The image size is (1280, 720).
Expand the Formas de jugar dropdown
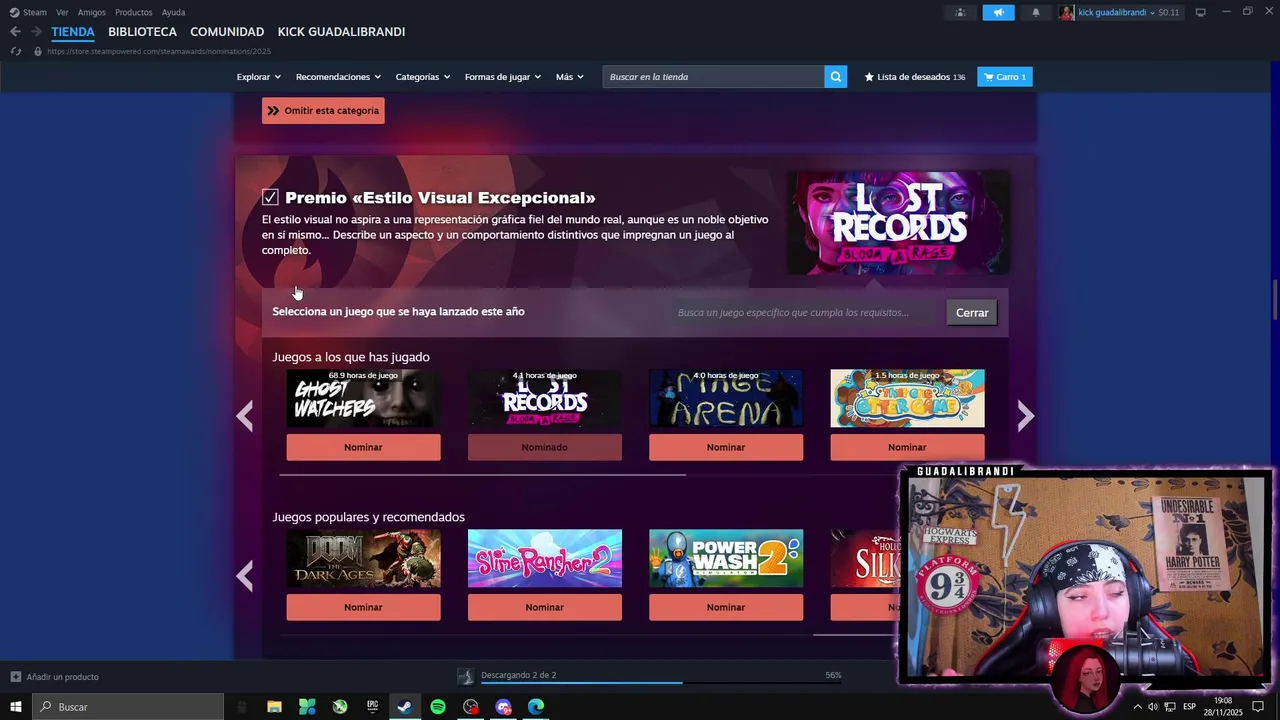click(502, 77)
